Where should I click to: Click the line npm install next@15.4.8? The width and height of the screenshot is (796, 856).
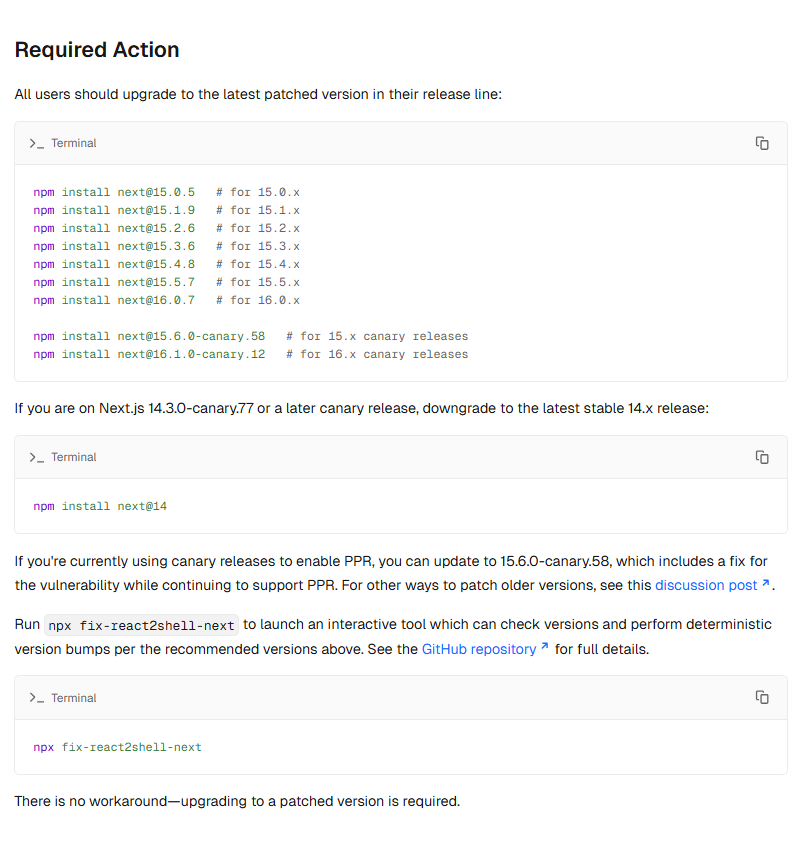pyautogui.click(x=114, y=264)
